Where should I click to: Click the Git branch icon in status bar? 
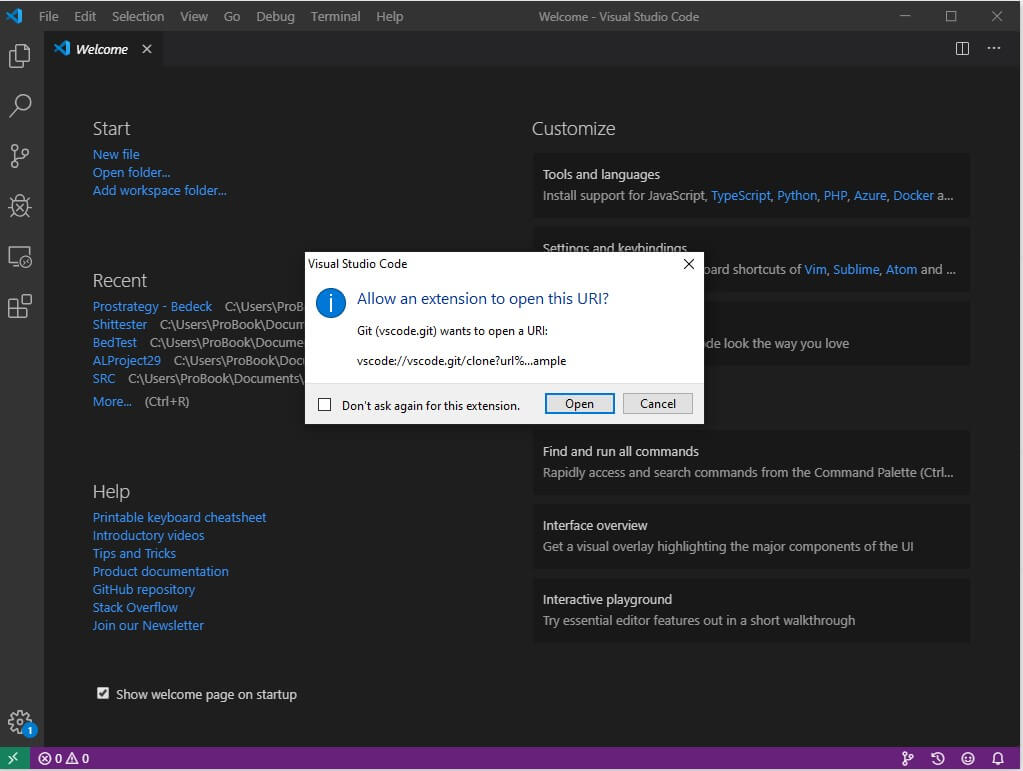(907, 758)
